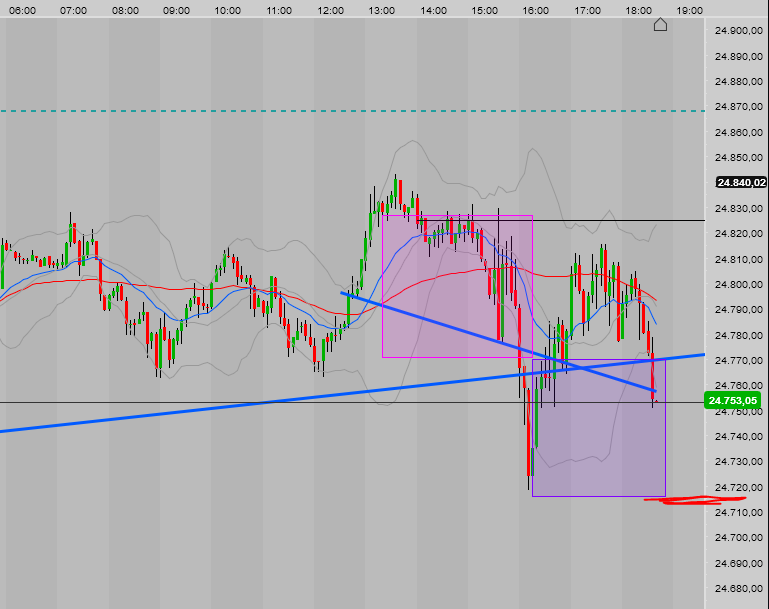Click the 24.770,00 price scale value
The image size is (769, 609).
[739, 360]
